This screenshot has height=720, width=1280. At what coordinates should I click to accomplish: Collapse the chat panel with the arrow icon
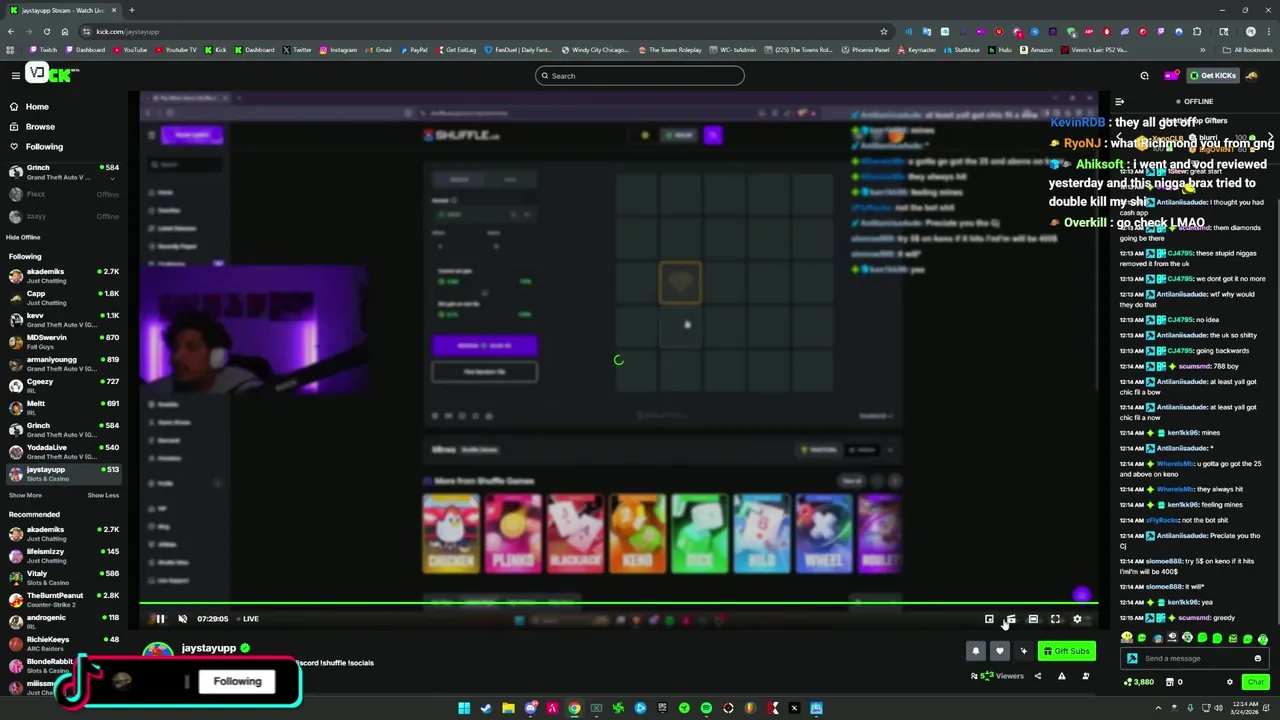point(1119,102)
